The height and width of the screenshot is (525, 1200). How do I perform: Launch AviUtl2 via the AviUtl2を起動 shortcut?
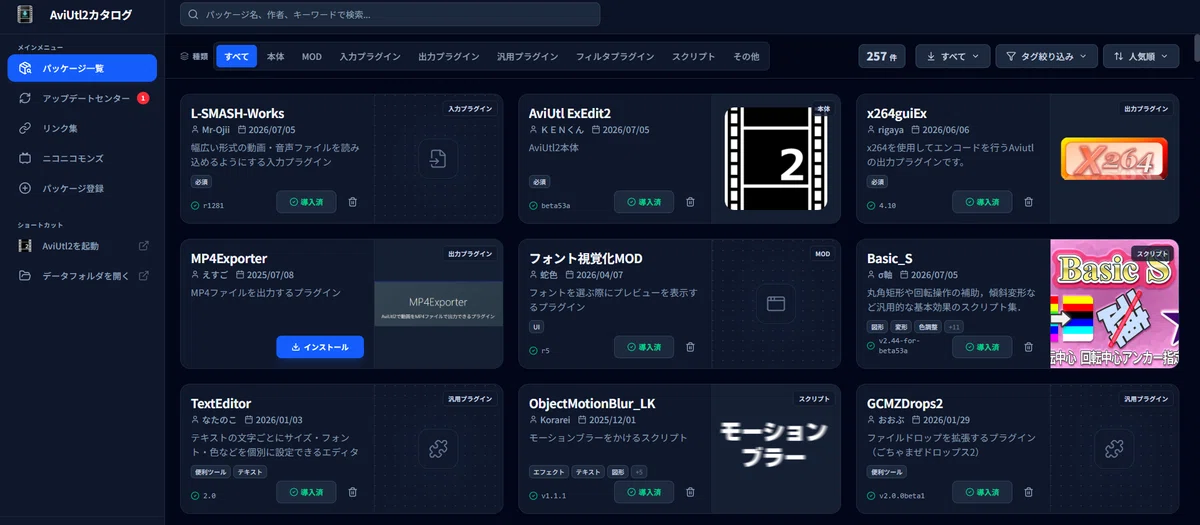pyautogui.click(x=82, y=246)
